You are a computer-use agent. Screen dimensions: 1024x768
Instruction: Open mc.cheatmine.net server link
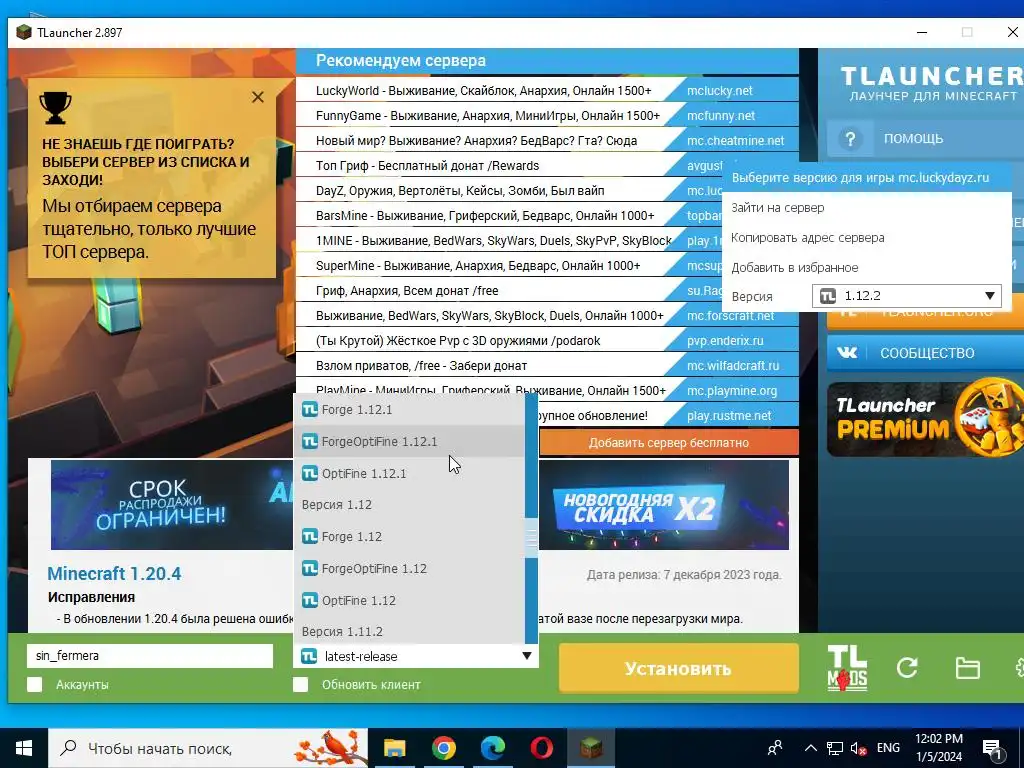click(x=735, y=140)
